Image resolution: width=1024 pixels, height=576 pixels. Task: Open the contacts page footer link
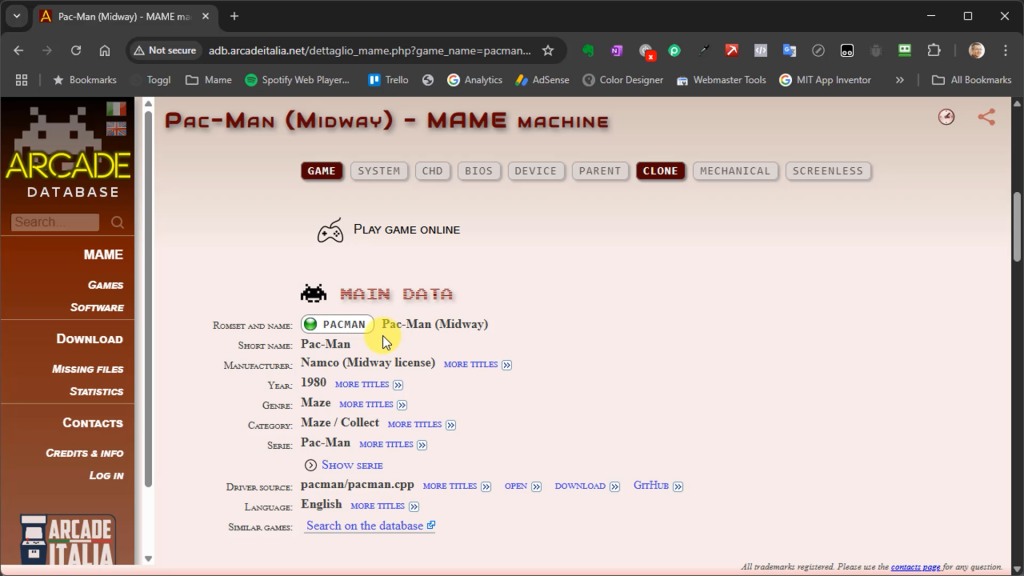[915, 567]
